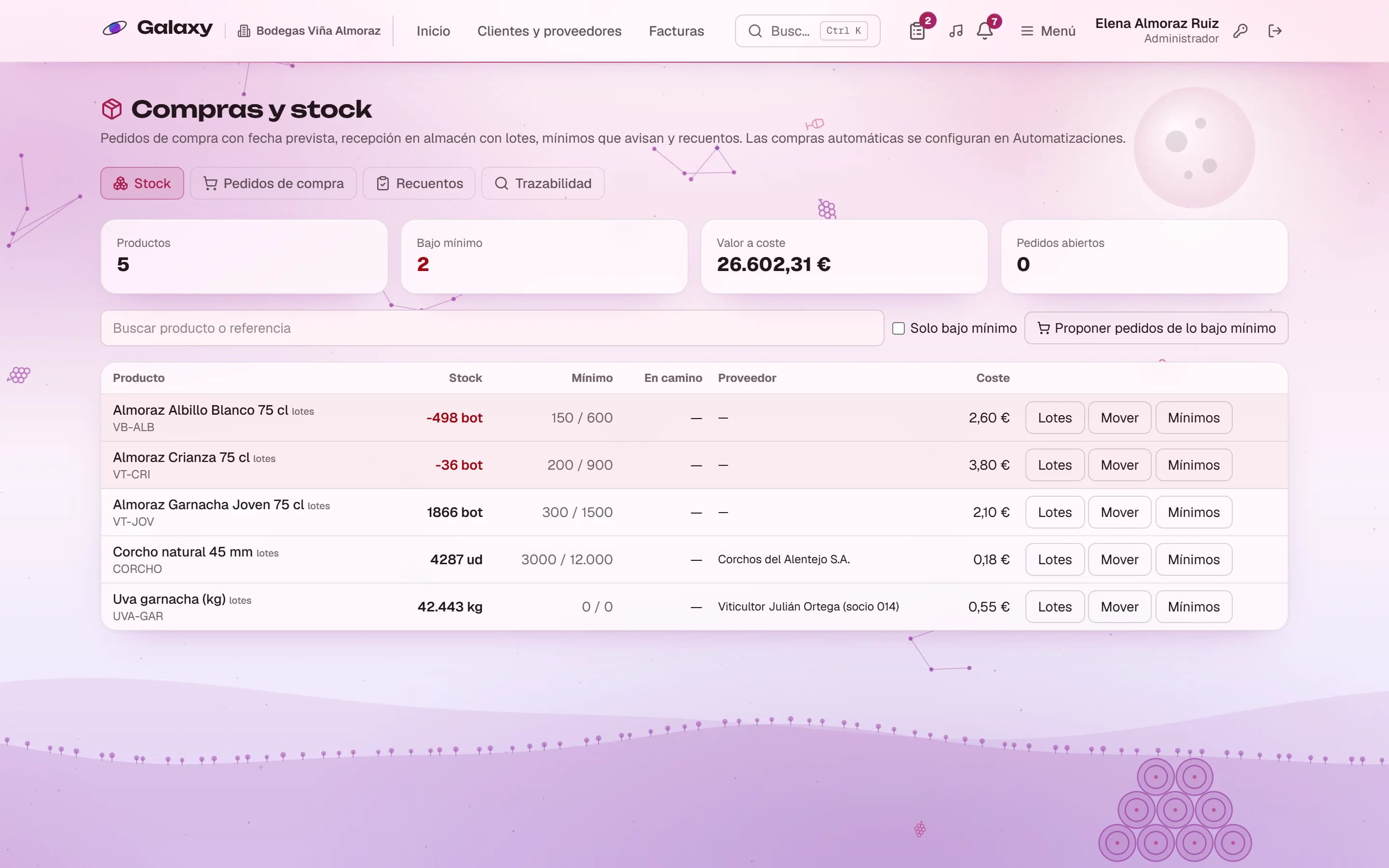The height and width of the screenshot is (868, 1389).
Task: Click the Pedidos abiertos summary card
Action: tap(1144, 257)
